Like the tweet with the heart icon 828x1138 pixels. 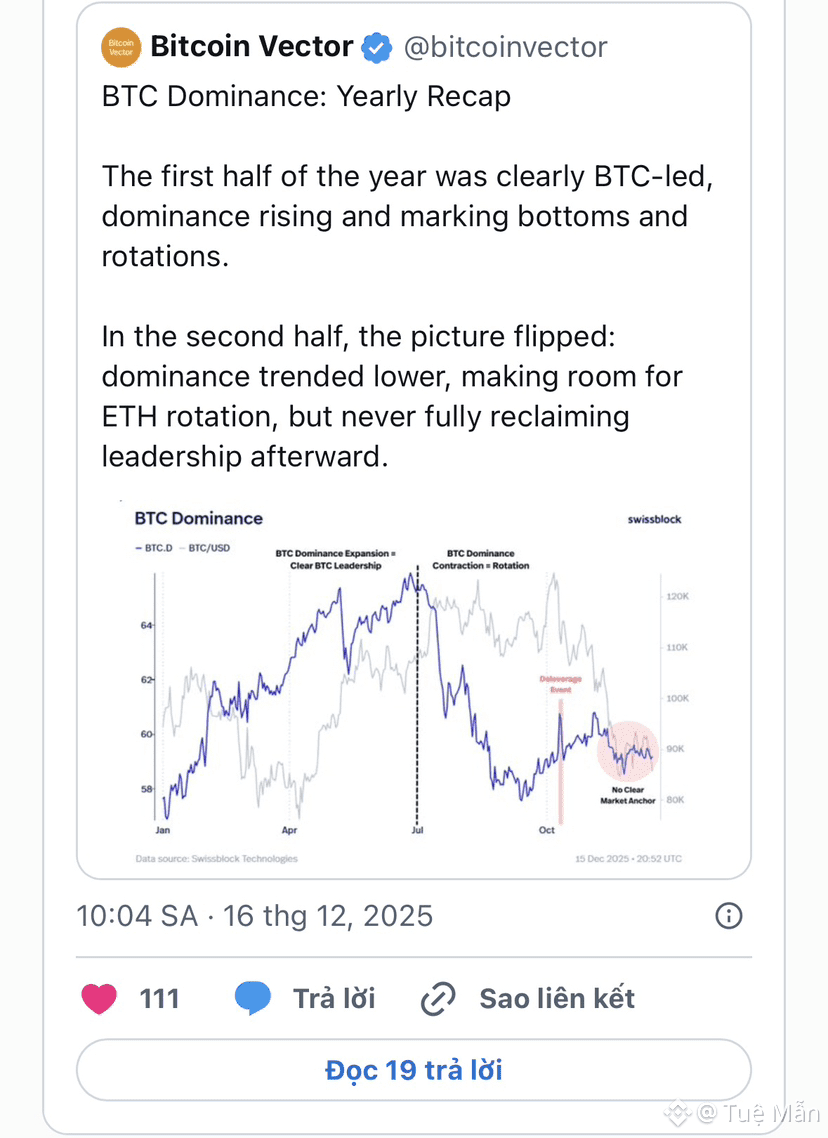click(x=99, y=998)
